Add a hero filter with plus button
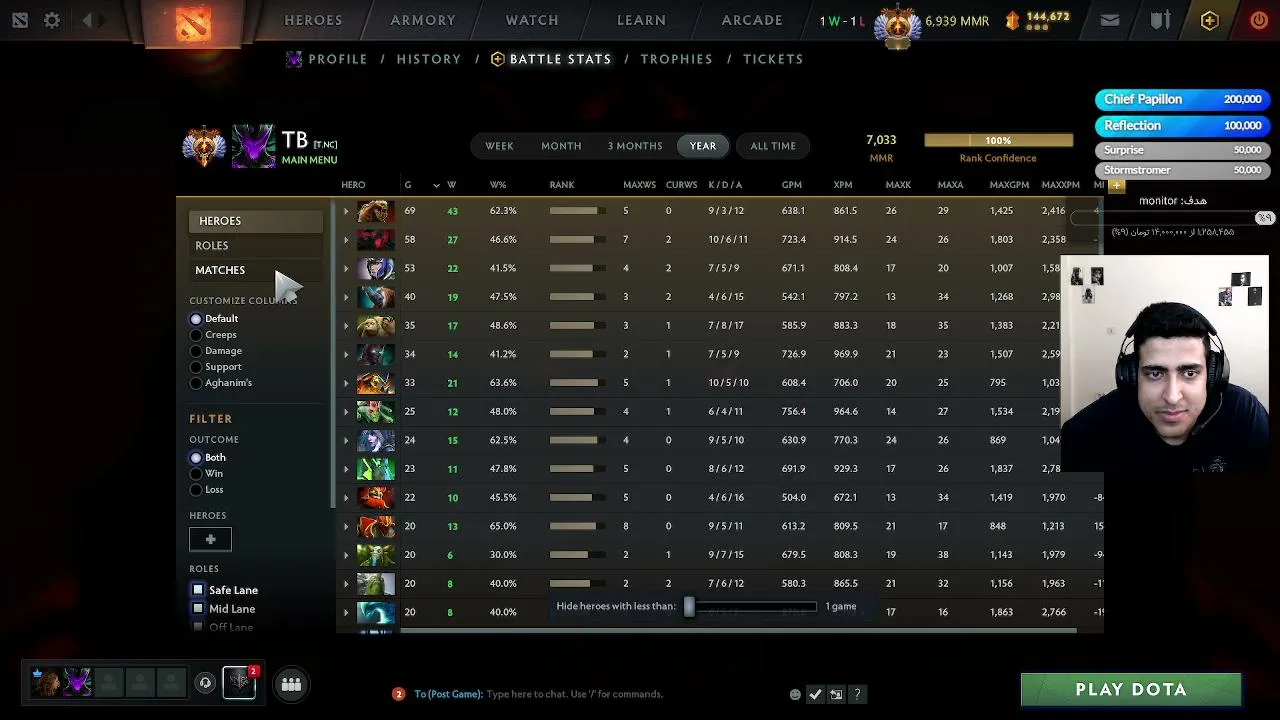Image resolution: width=1280 pixels, height=720 pixels. coord(210,540)
